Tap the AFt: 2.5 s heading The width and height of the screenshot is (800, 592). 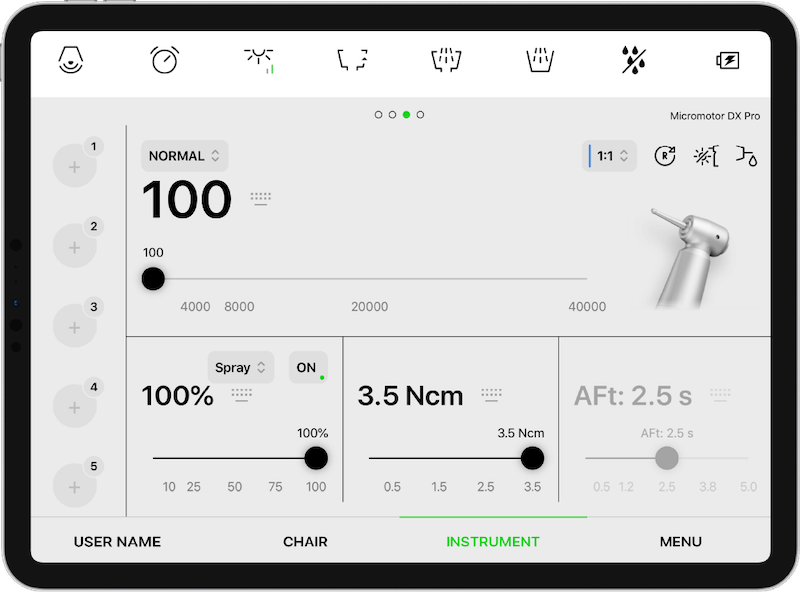(633, 396)
